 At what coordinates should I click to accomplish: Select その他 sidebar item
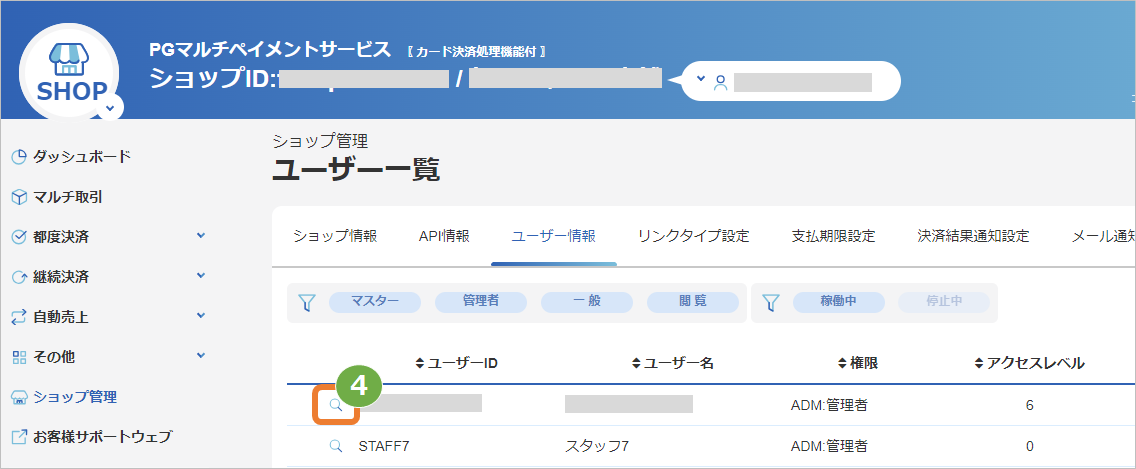coord(54,357)
